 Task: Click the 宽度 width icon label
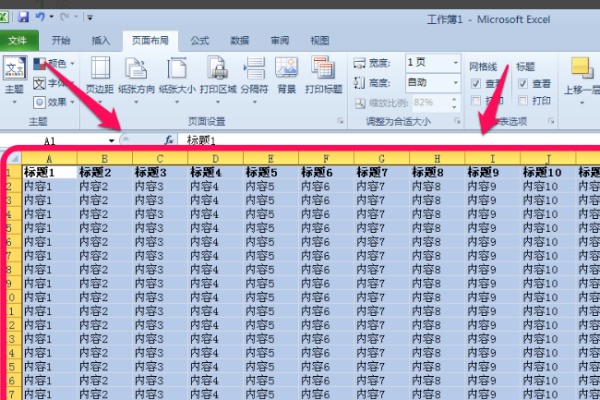[372, 63]
